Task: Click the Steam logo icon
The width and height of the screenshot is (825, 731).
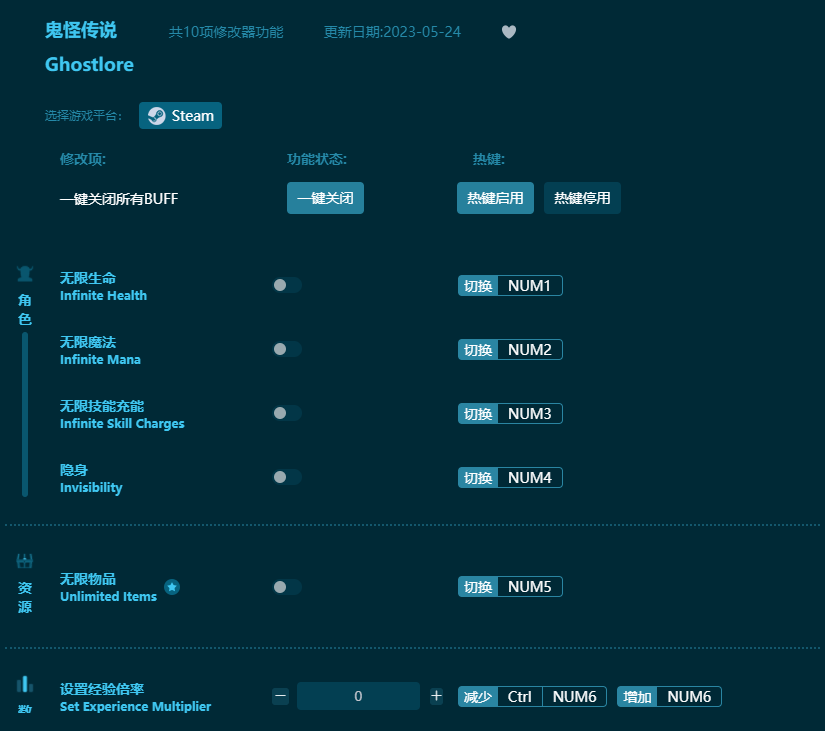Action: (x=155, y=115)
